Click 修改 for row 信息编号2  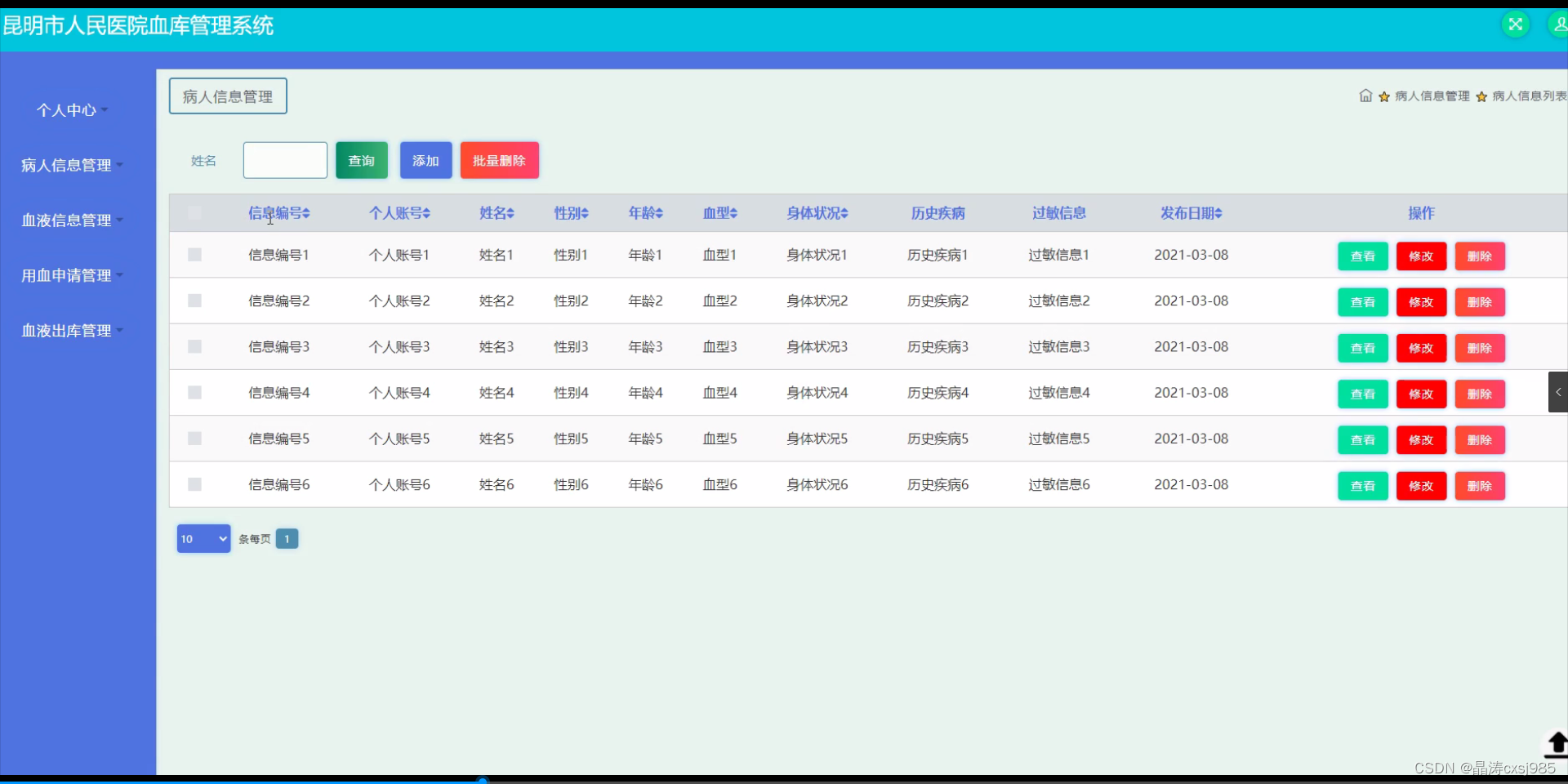1421,302
